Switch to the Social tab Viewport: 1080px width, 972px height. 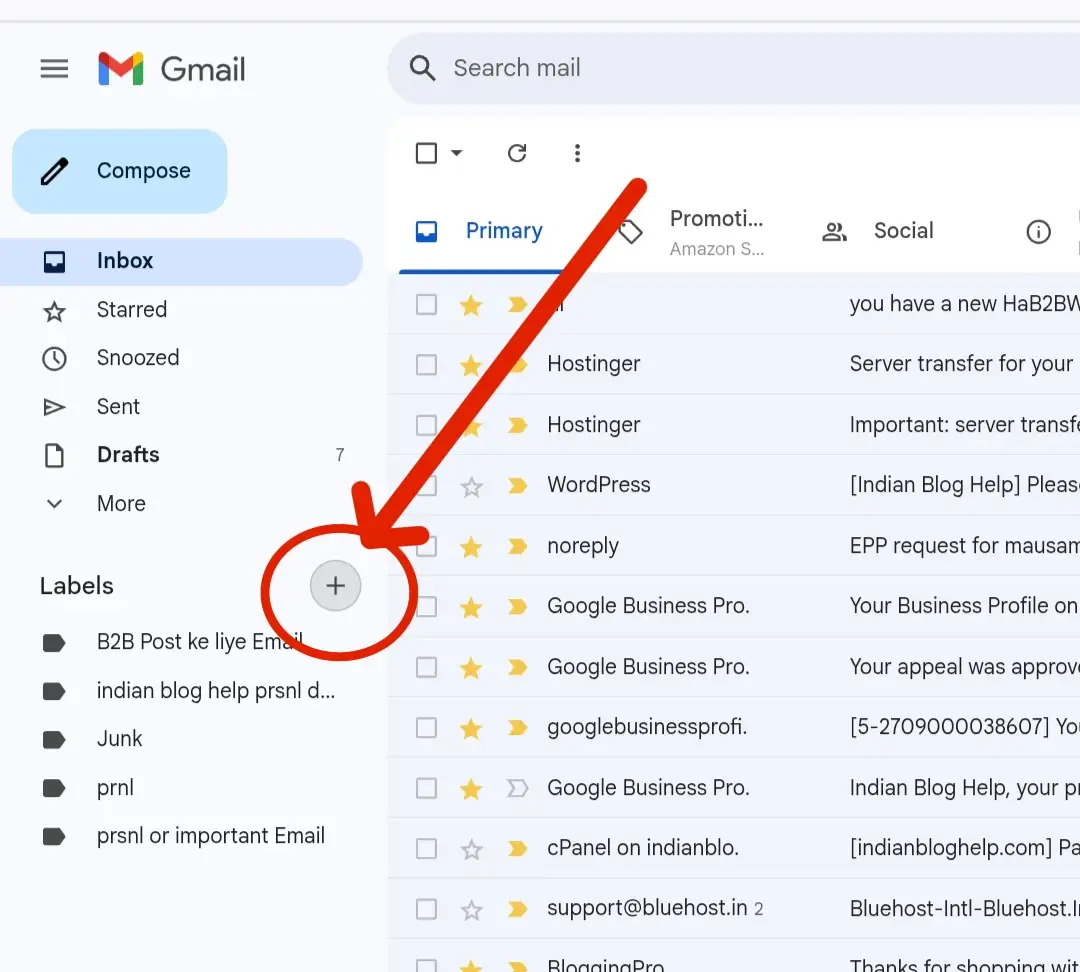coord(903,230)
